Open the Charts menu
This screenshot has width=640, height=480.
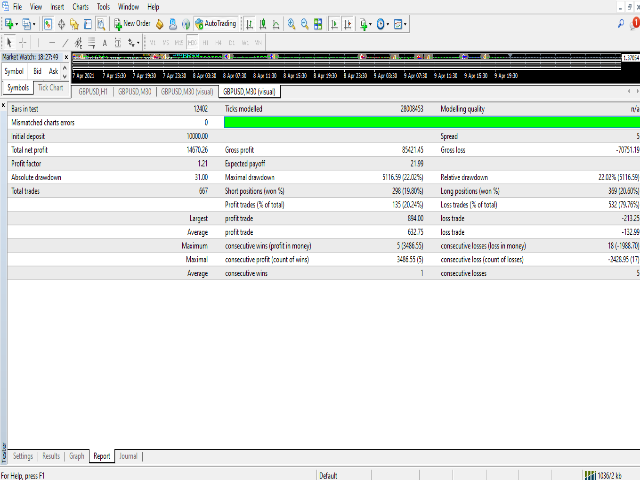pyautogui.click(x=80, y=7)
